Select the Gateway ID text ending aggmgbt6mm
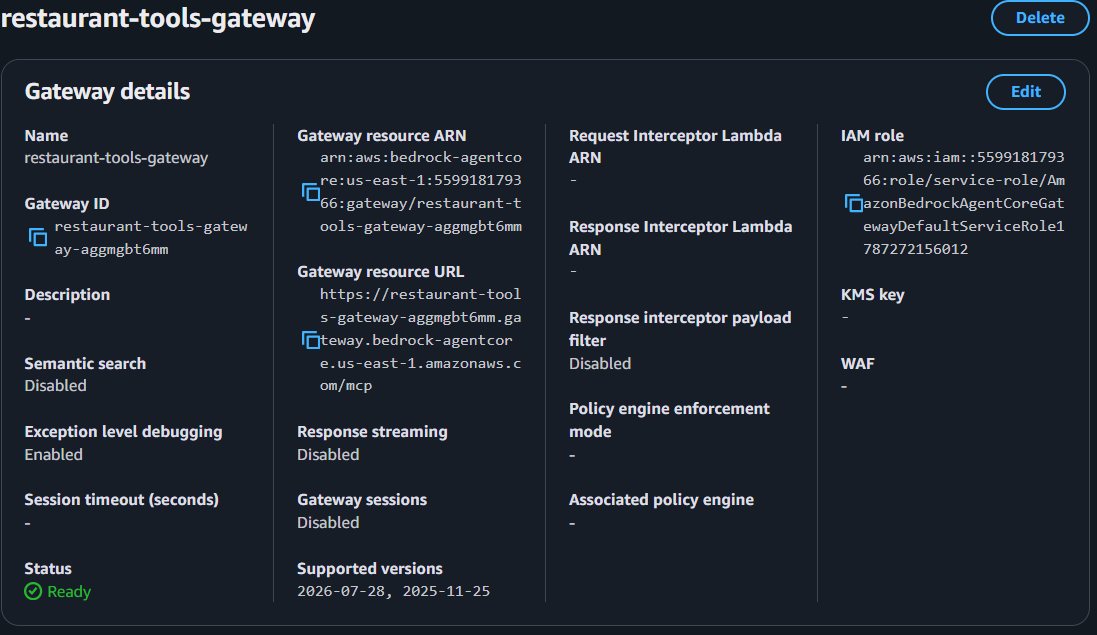This screenshot has height=635, width=1097. [x=151, y=238]
